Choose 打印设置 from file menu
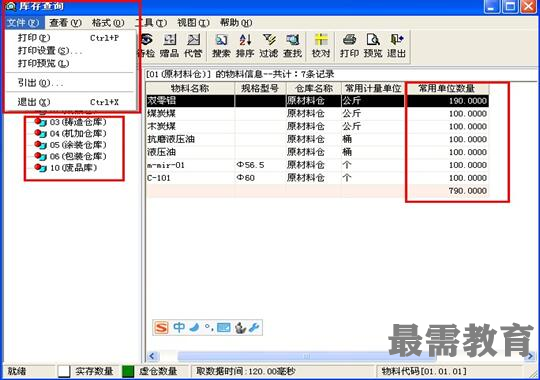540x380 pixels. pyautogui.click(x=70, y=51)
